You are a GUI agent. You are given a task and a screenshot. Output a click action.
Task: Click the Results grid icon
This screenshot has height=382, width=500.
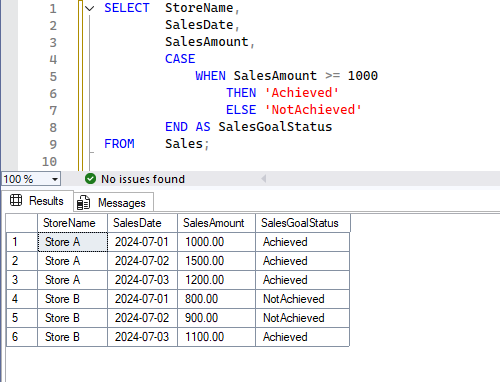16,200
